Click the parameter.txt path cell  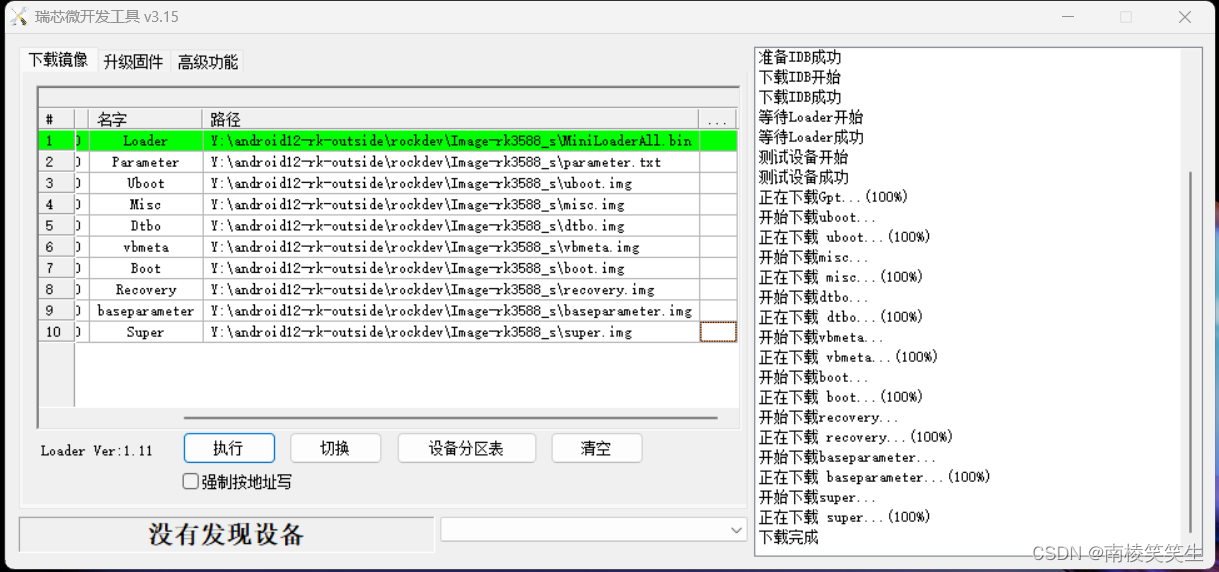pyautogui.click(x=451, y=162)
